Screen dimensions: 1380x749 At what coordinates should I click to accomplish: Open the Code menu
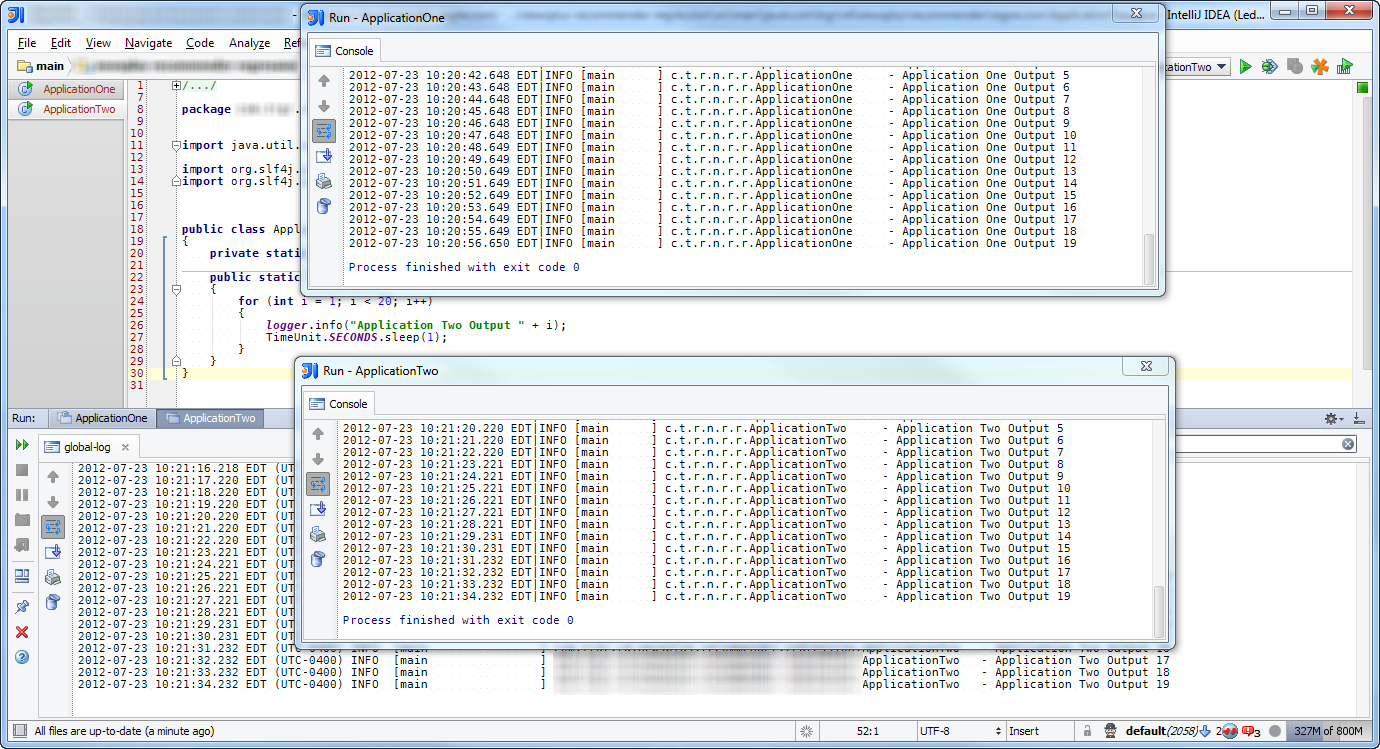[x=200, y=43]
